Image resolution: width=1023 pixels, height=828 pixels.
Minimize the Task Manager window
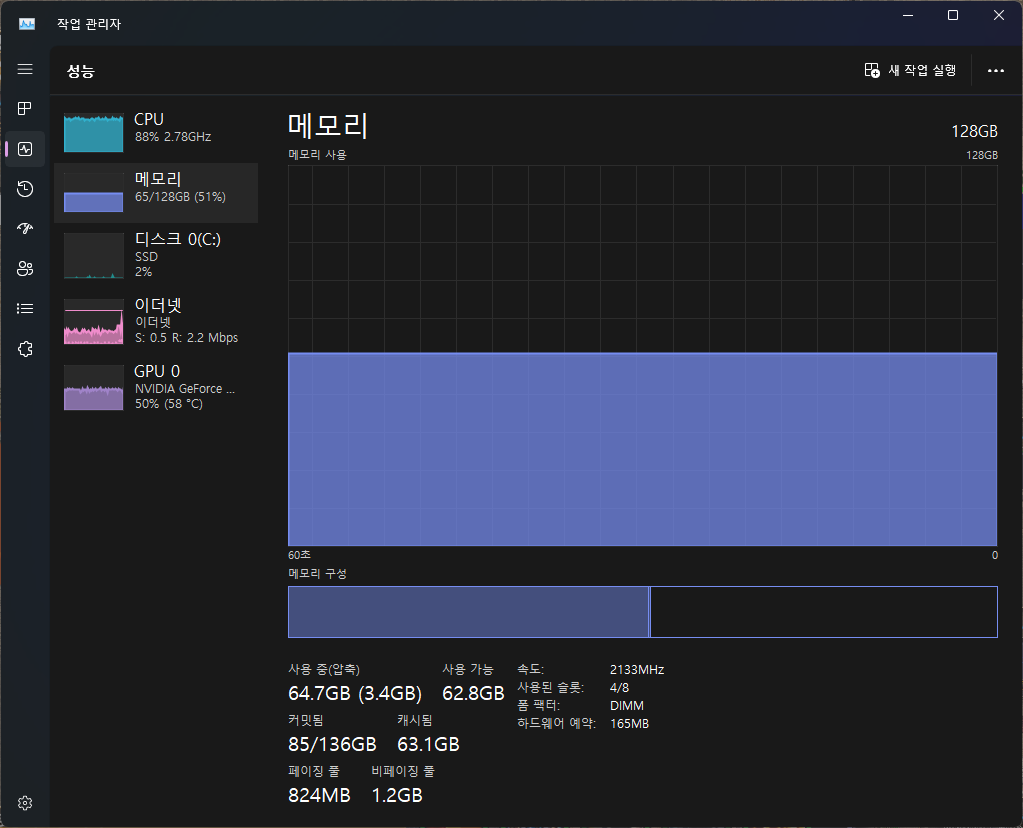point(908,15)
